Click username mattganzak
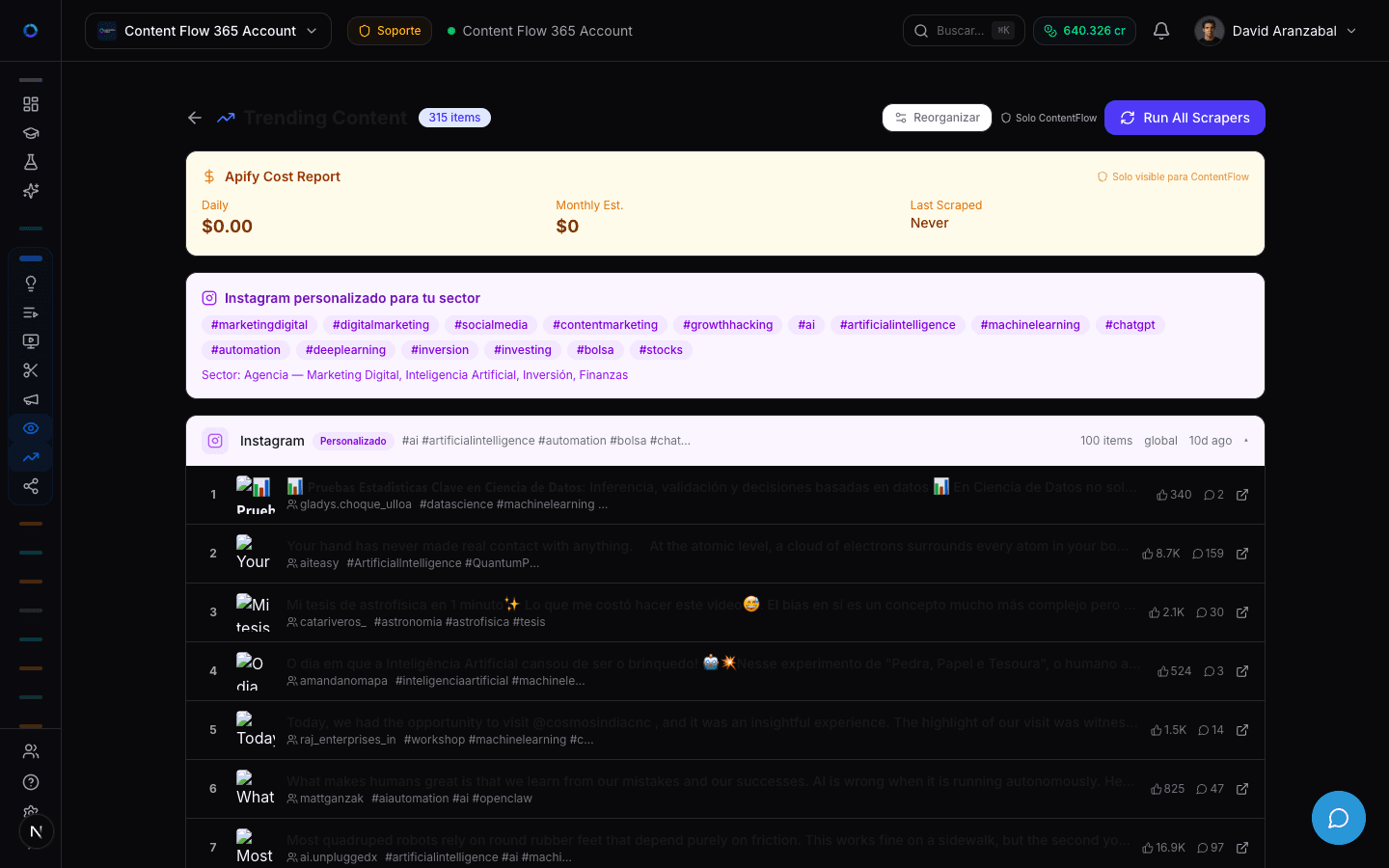The height and width of the screenshot is (868, 1389). (332, 799)
